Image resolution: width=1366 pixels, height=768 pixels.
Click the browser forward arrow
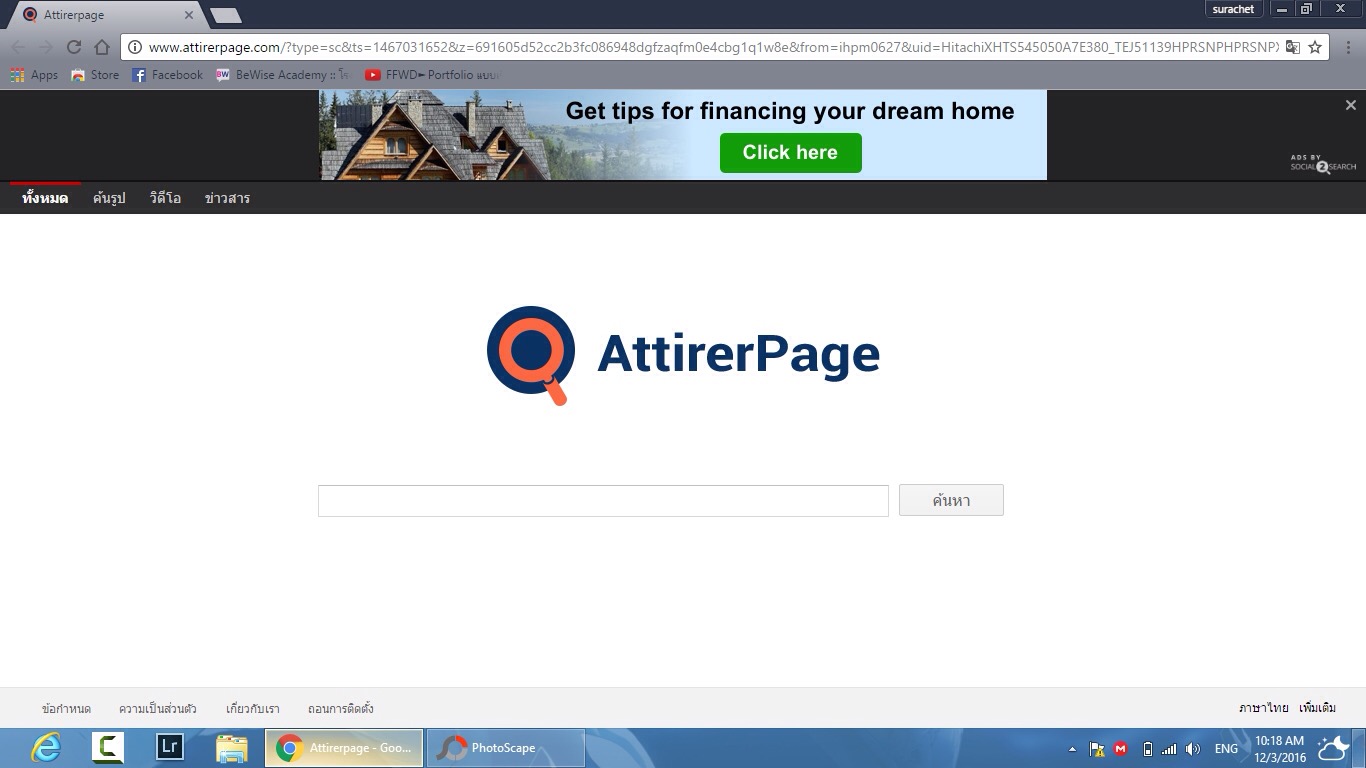[x=46, y=47]
